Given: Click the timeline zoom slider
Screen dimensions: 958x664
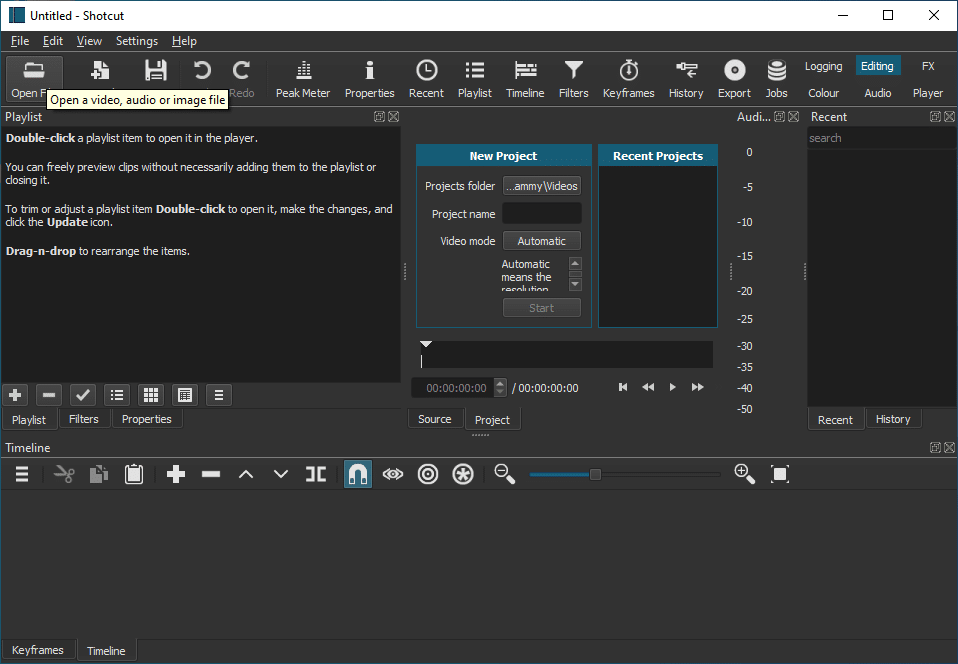Looking at the screenshot, I should pyautogui.click(x=625, y=474).
